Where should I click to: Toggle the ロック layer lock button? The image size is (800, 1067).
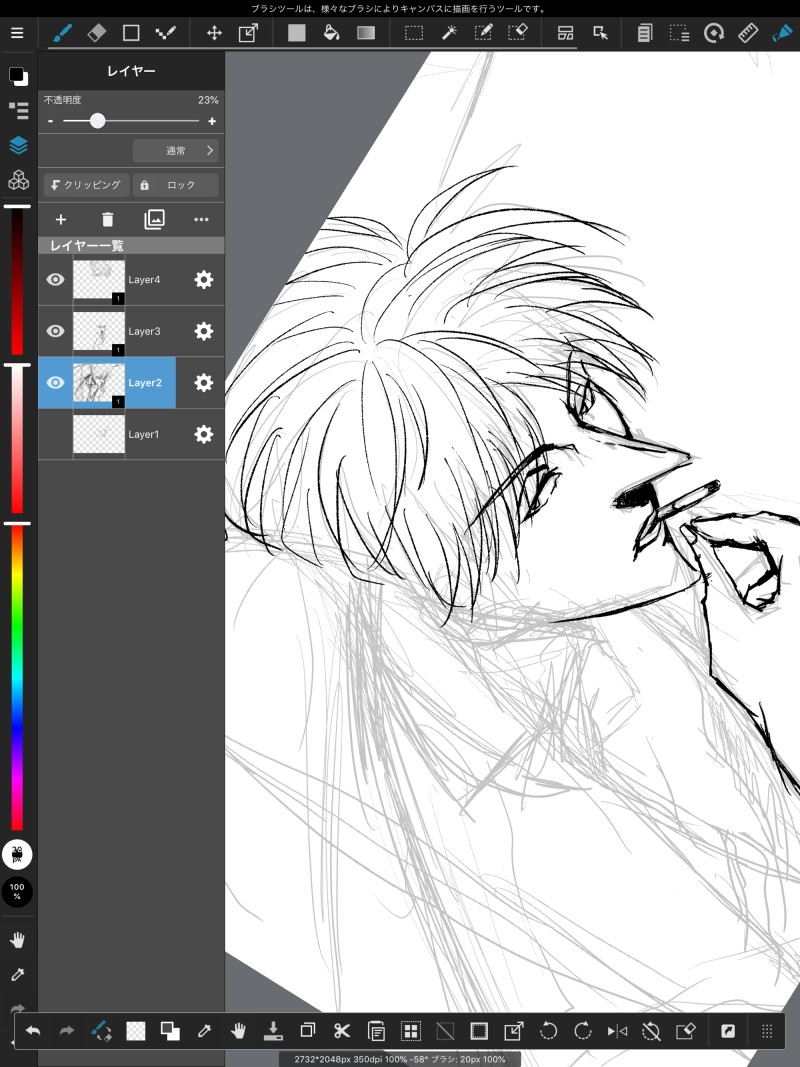point(176,185)
